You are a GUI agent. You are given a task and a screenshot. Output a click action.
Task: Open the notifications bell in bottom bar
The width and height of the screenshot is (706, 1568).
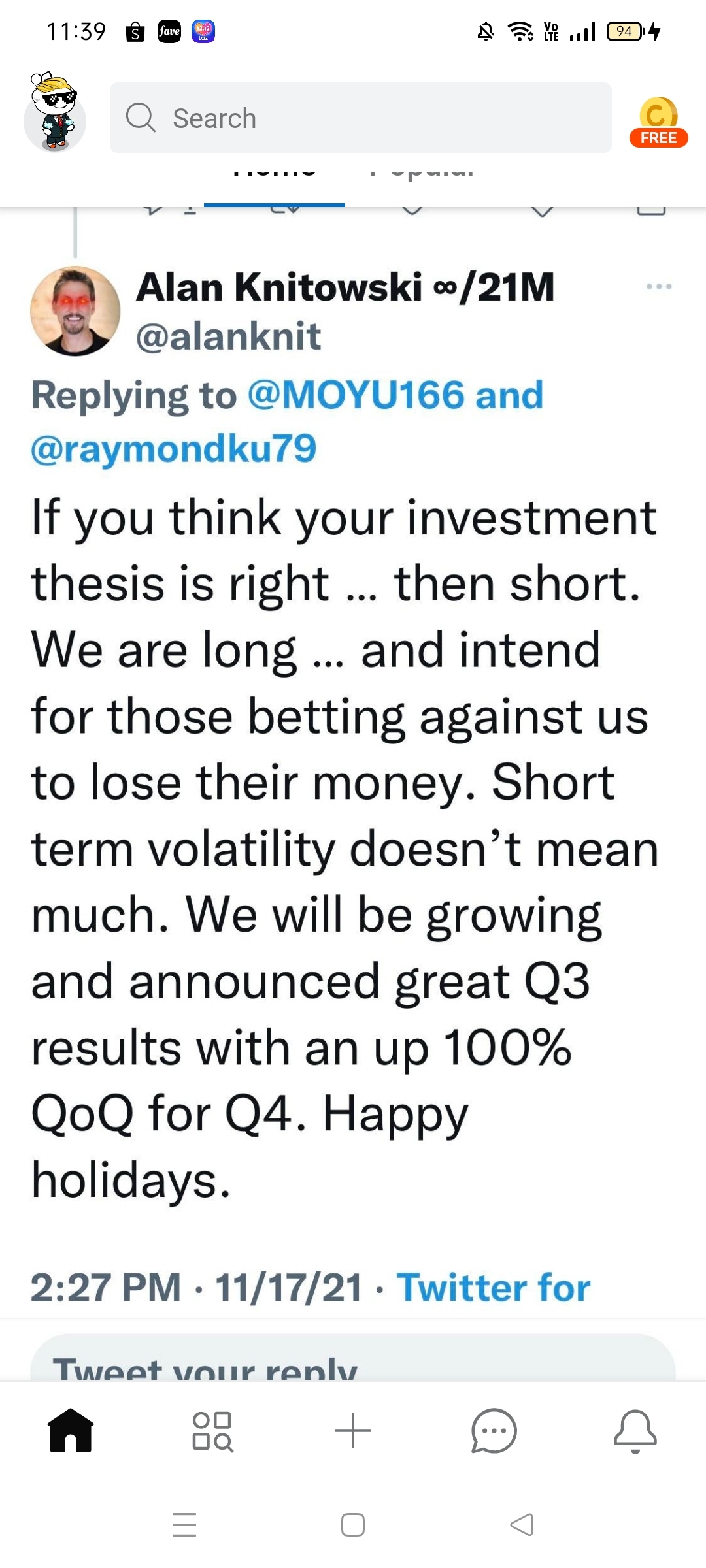(x=635, y=1431)
